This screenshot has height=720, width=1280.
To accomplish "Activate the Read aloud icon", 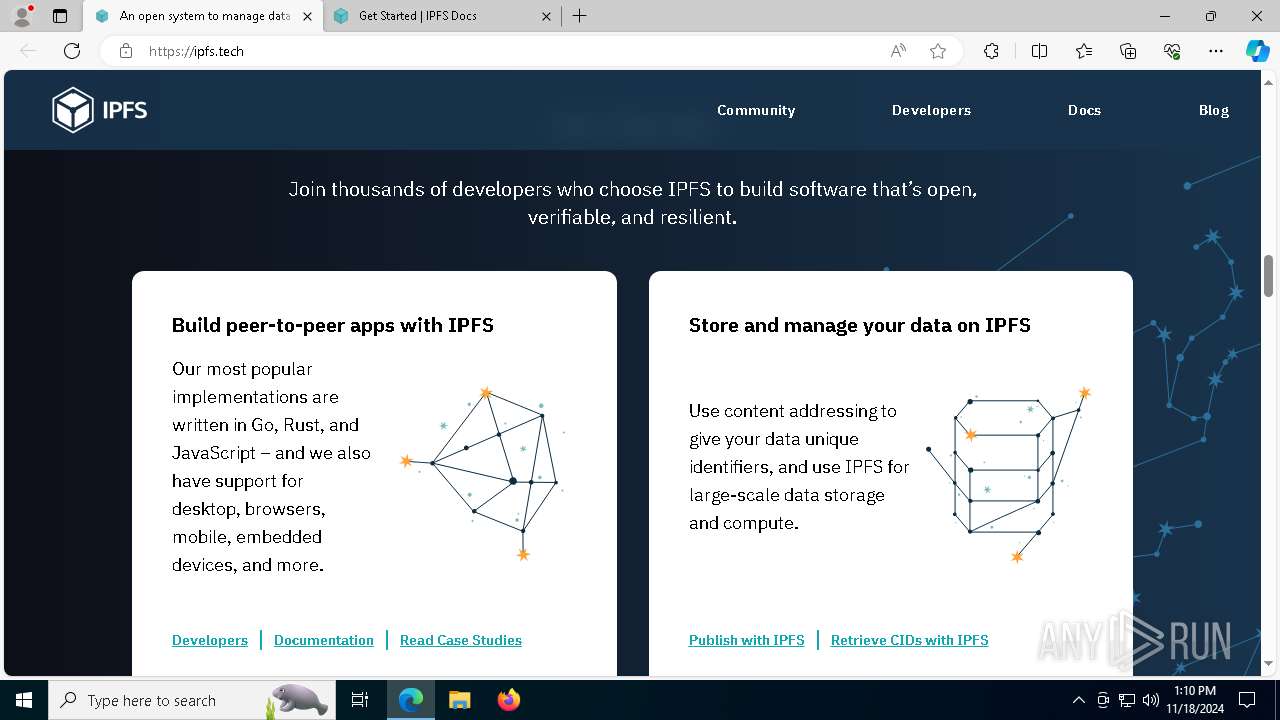I will pos(898,51).
